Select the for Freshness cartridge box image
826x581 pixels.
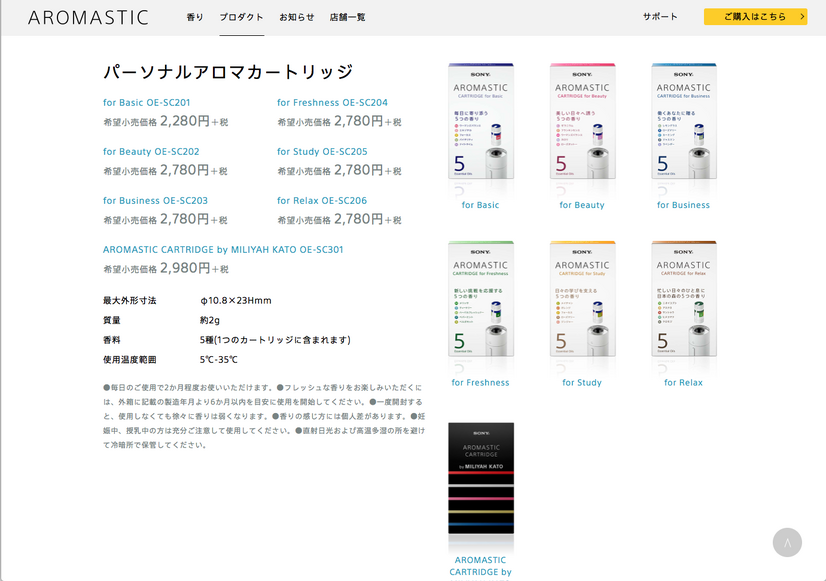point(481,299)
